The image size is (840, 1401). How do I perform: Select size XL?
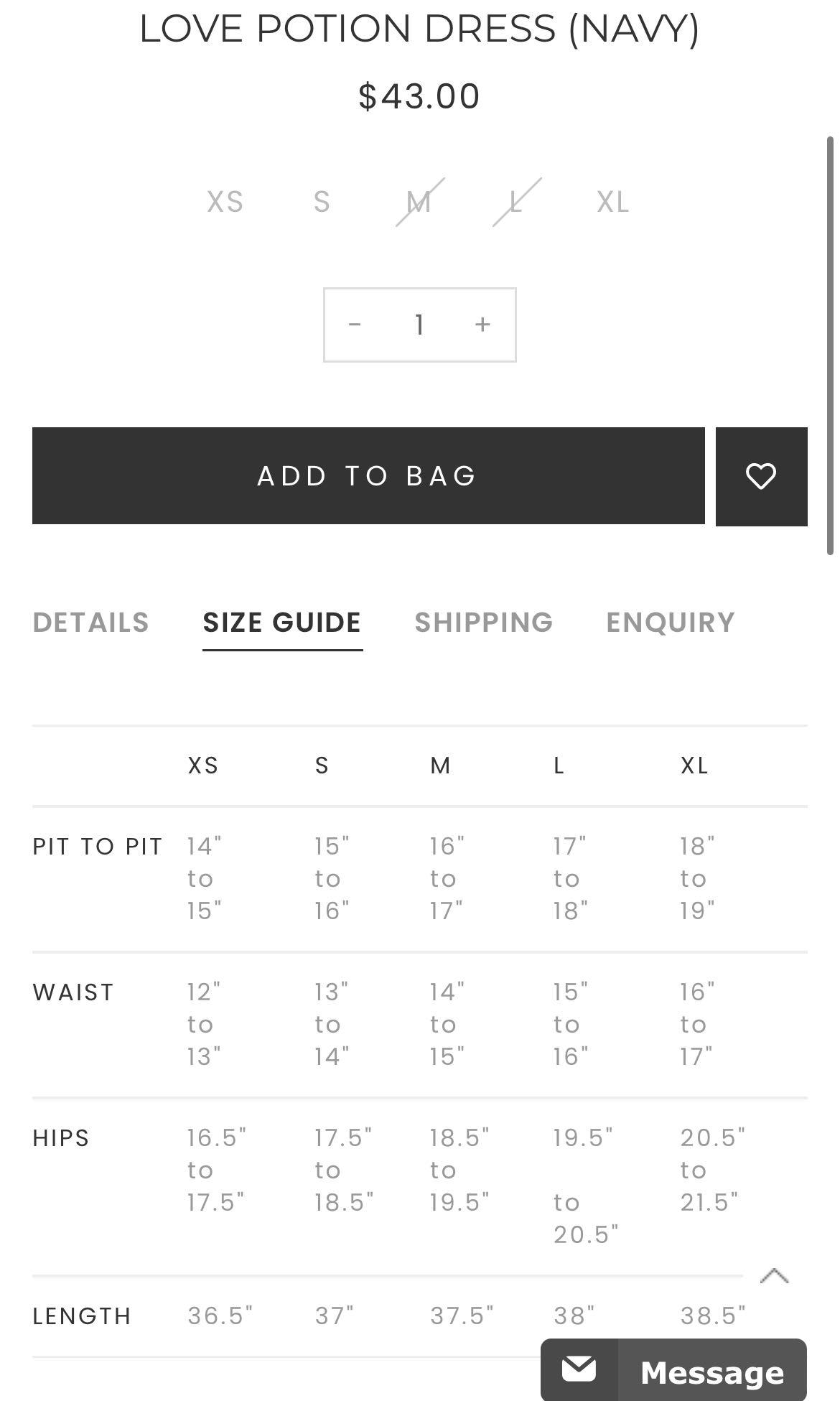click(612, 202)
